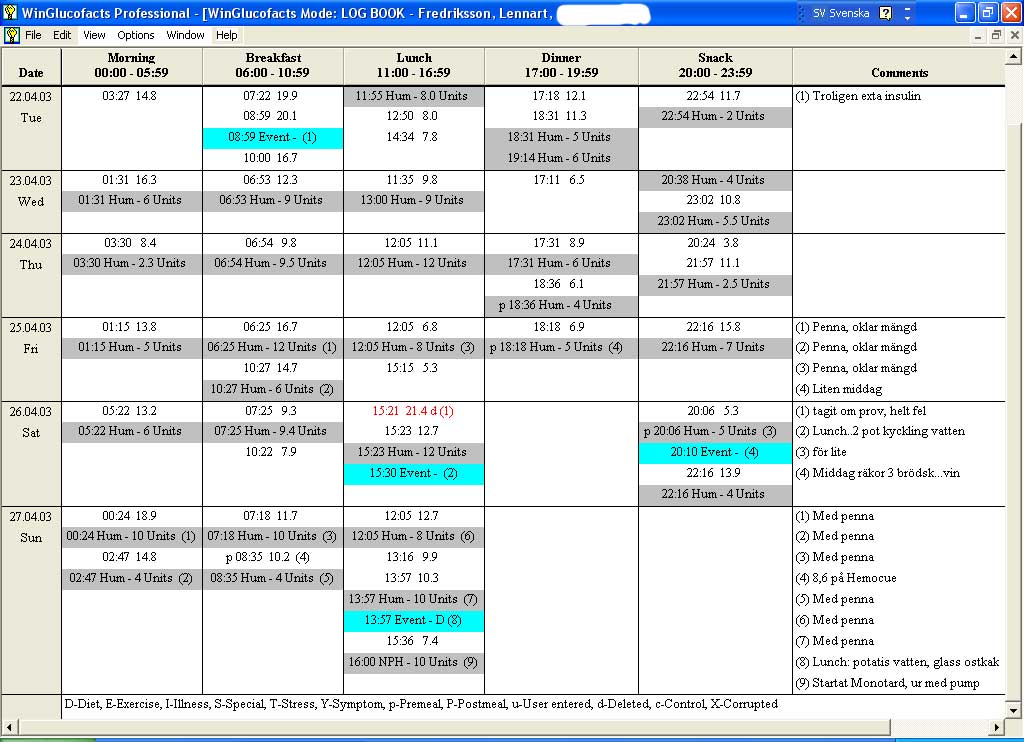
Task: Select the '00:24 Hum - 10 Units (1)' entry
Action: tap(131, 537)
